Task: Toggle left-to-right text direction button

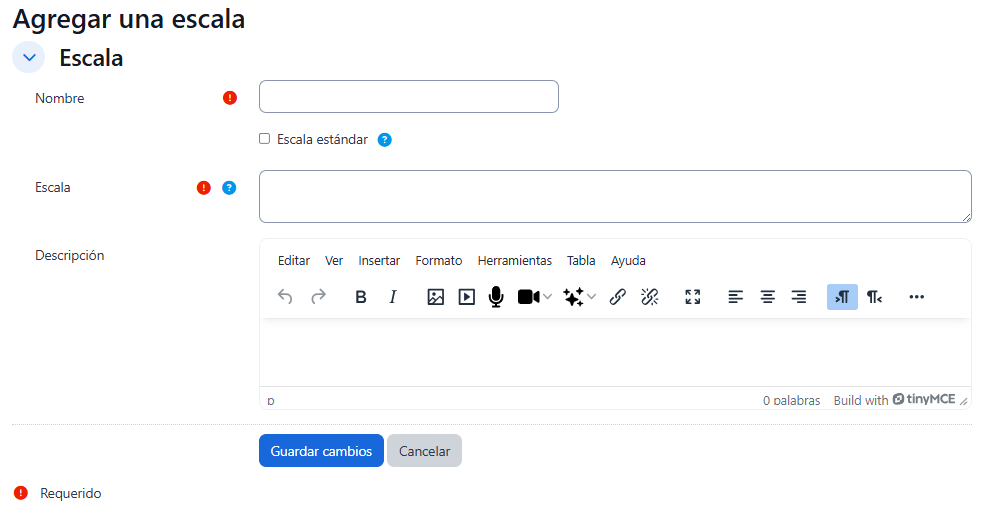Action: tap(842, 297)
